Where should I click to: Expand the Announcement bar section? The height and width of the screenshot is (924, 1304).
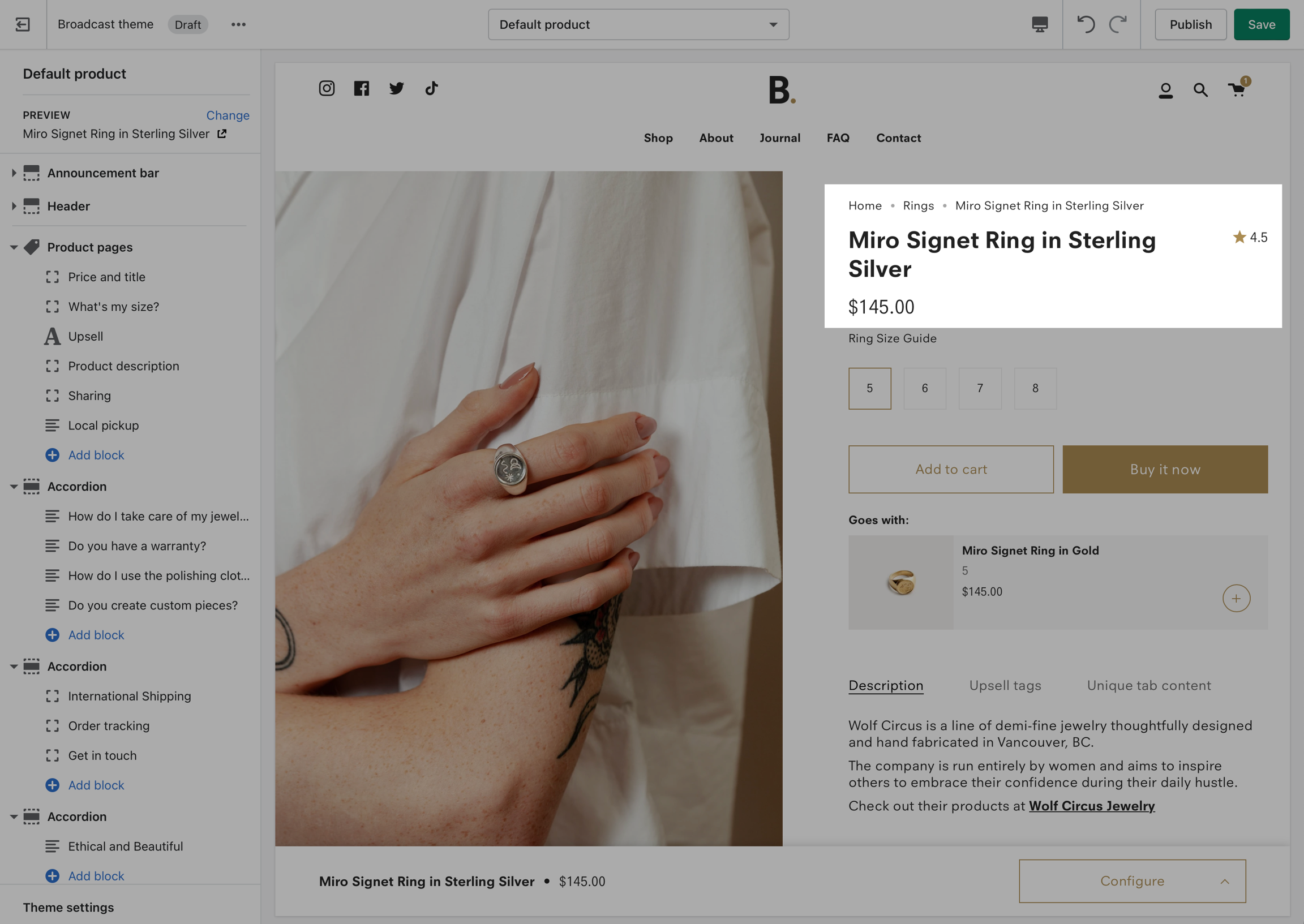click(x=14, y=173)
